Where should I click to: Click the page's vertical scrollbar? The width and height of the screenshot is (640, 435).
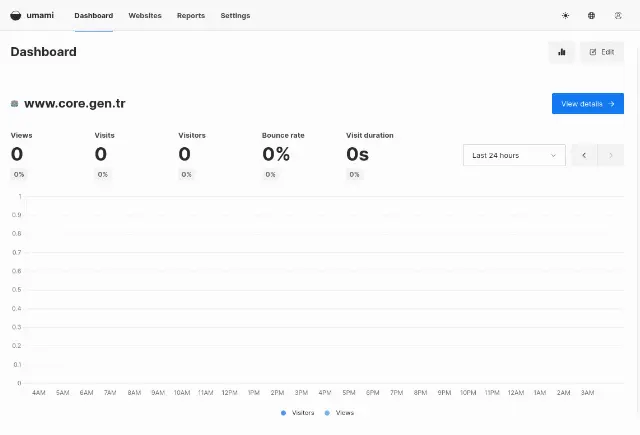coord(638,229)
